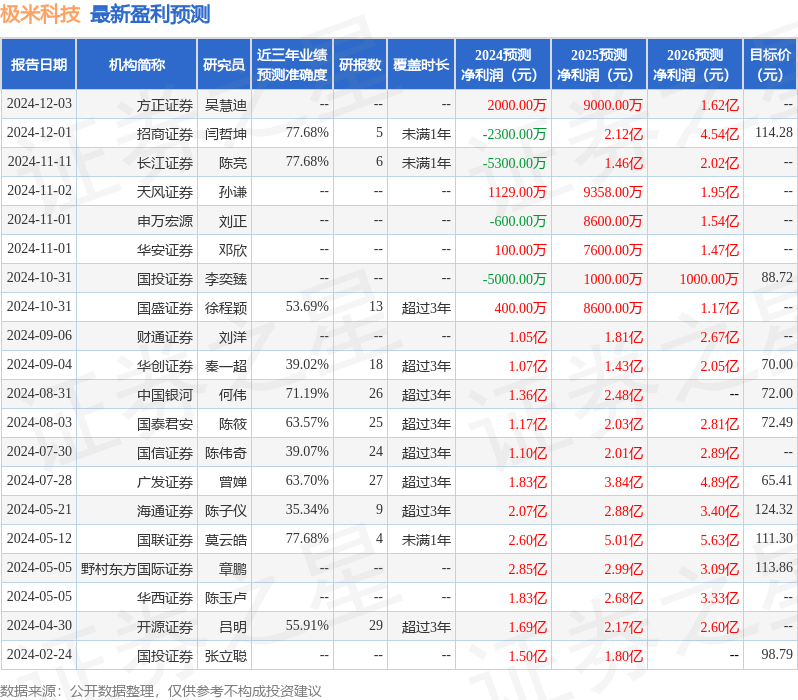Click the -600.00万 forecast value
The height and width of the screenshot is (700, 798).
(x=518, y=221)
